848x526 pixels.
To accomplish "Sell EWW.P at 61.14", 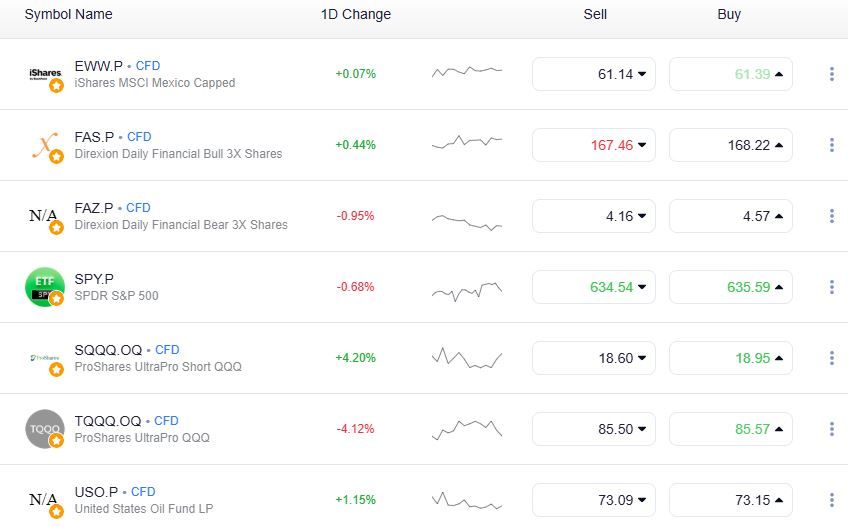I will (x=594, y=74).
